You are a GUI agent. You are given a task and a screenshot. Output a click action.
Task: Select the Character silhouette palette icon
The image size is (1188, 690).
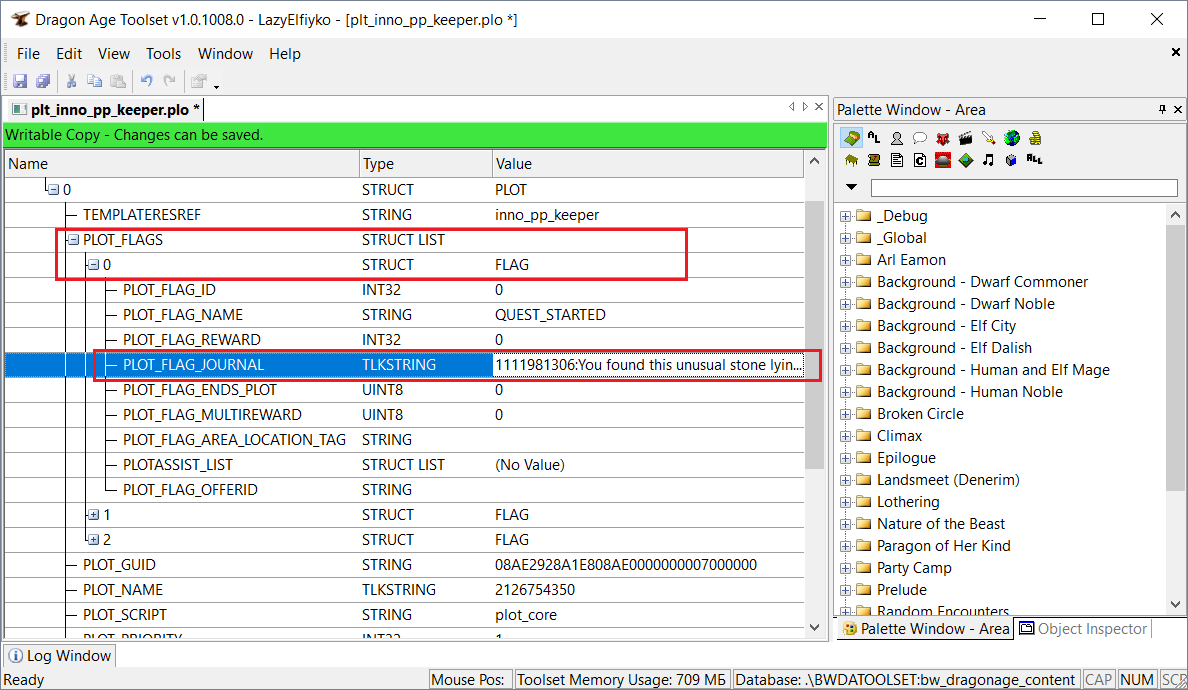(x=897, y=138)
